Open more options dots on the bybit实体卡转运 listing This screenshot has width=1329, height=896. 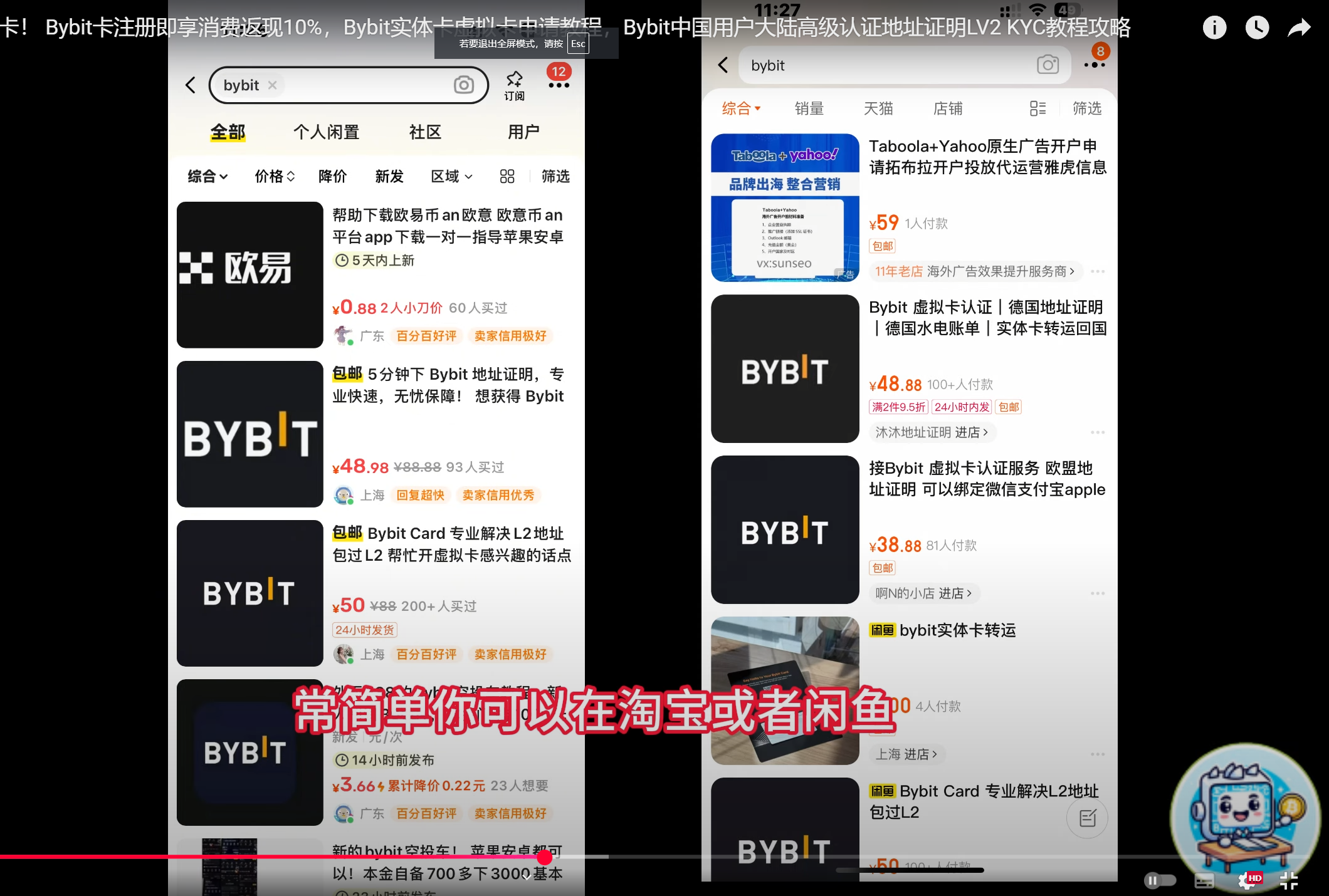[x=1098, y=754]
